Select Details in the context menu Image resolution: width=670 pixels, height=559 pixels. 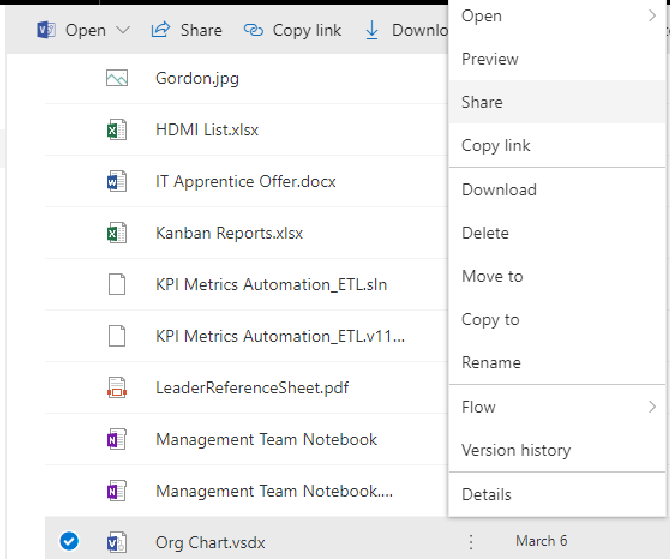point(556,494)
